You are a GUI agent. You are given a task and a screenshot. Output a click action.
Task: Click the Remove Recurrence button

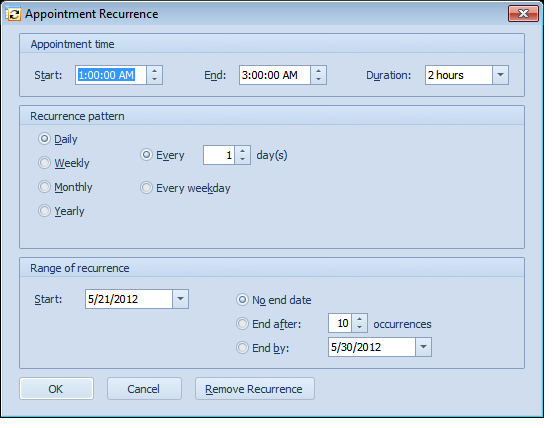click(x=255, y=389)
